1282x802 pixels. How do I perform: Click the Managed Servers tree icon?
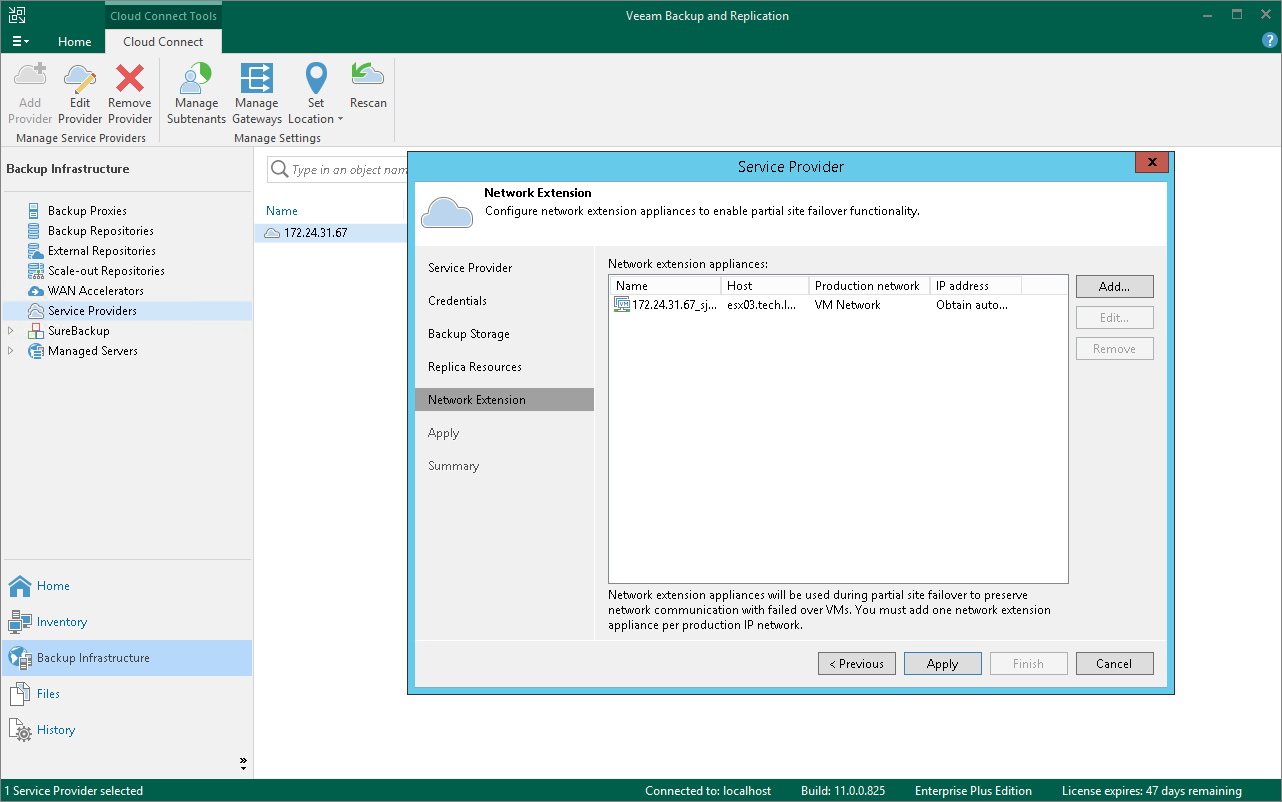[36, 351]
